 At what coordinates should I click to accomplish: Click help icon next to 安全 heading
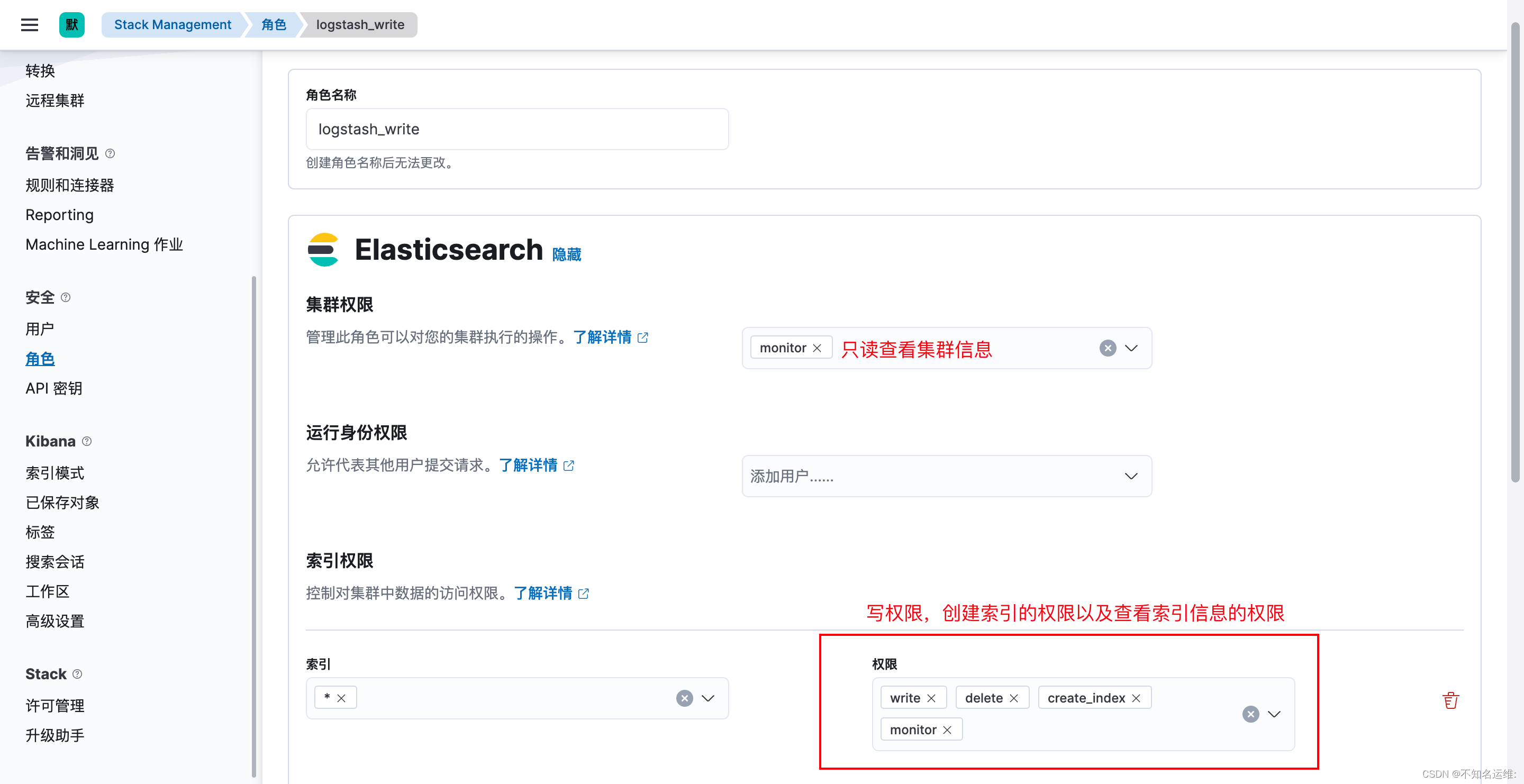coord(66,297)
